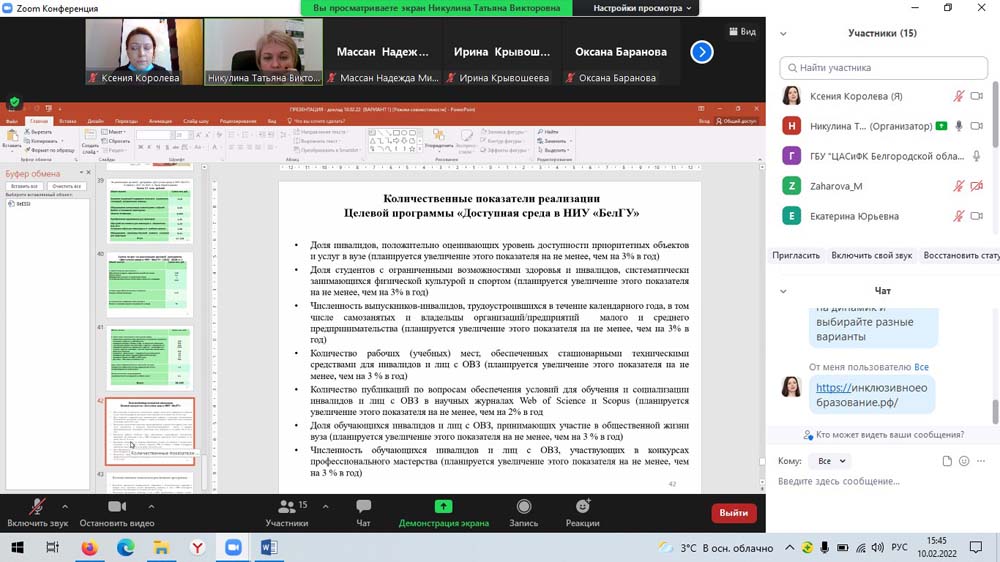Screen dimensions: 1000x562
Task: Select slide 39 thumbnail
Action: 150,211
